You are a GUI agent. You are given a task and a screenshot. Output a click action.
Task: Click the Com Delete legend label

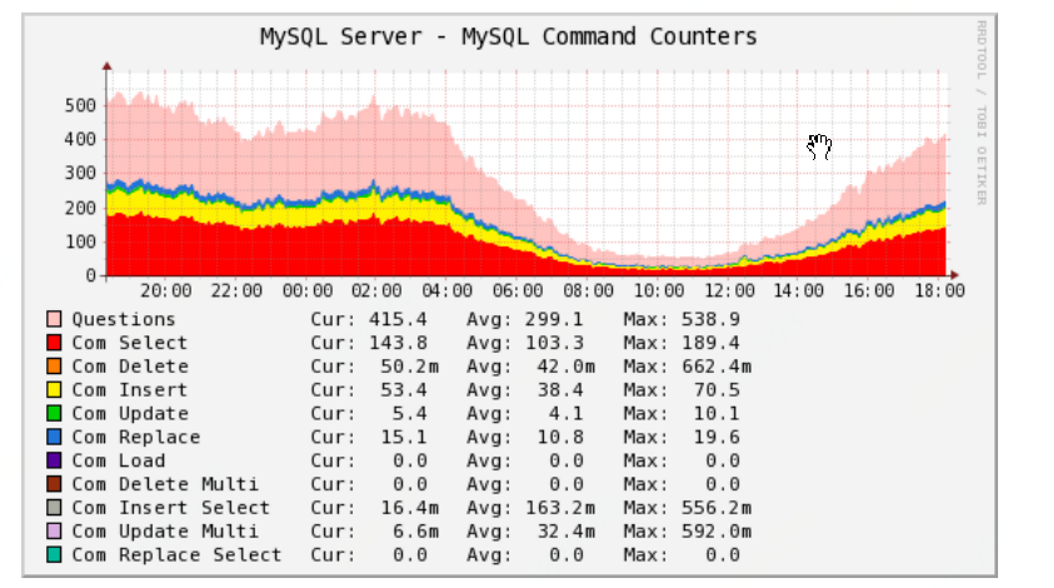[x=130, y=366]
